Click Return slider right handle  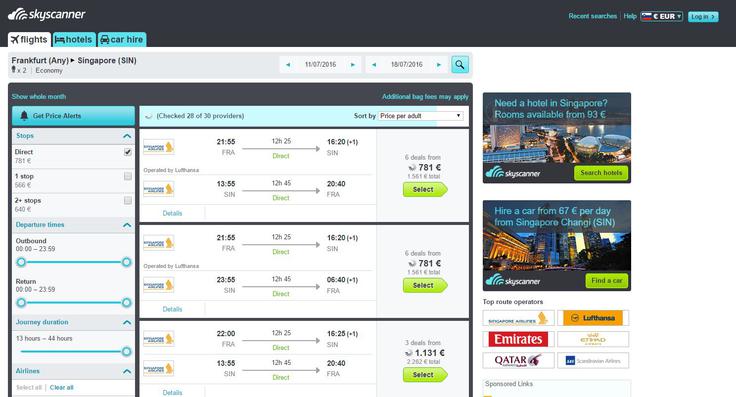(126, 303)
